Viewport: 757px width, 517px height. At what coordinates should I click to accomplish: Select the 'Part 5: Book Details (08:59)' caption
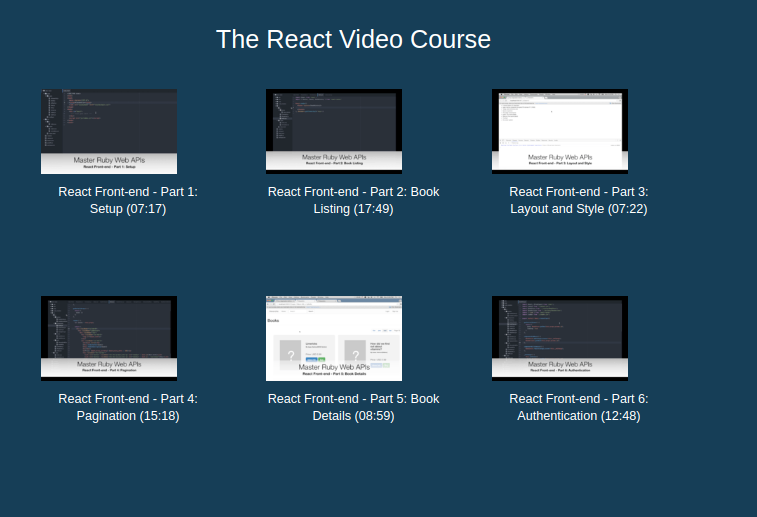[353, 407]
